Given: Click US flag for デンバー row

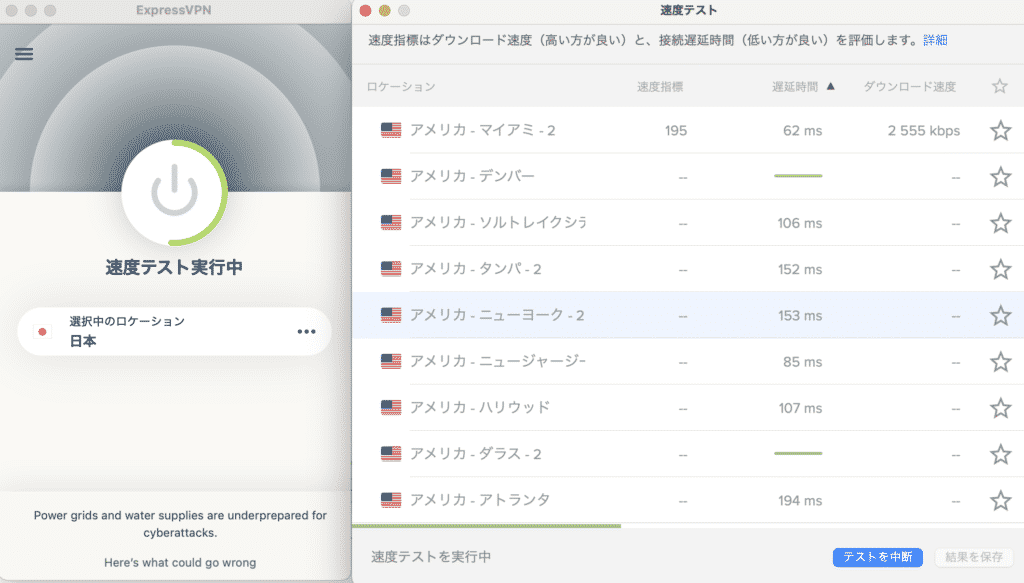Looking at the screenshot, I should (x=391, y=176).
